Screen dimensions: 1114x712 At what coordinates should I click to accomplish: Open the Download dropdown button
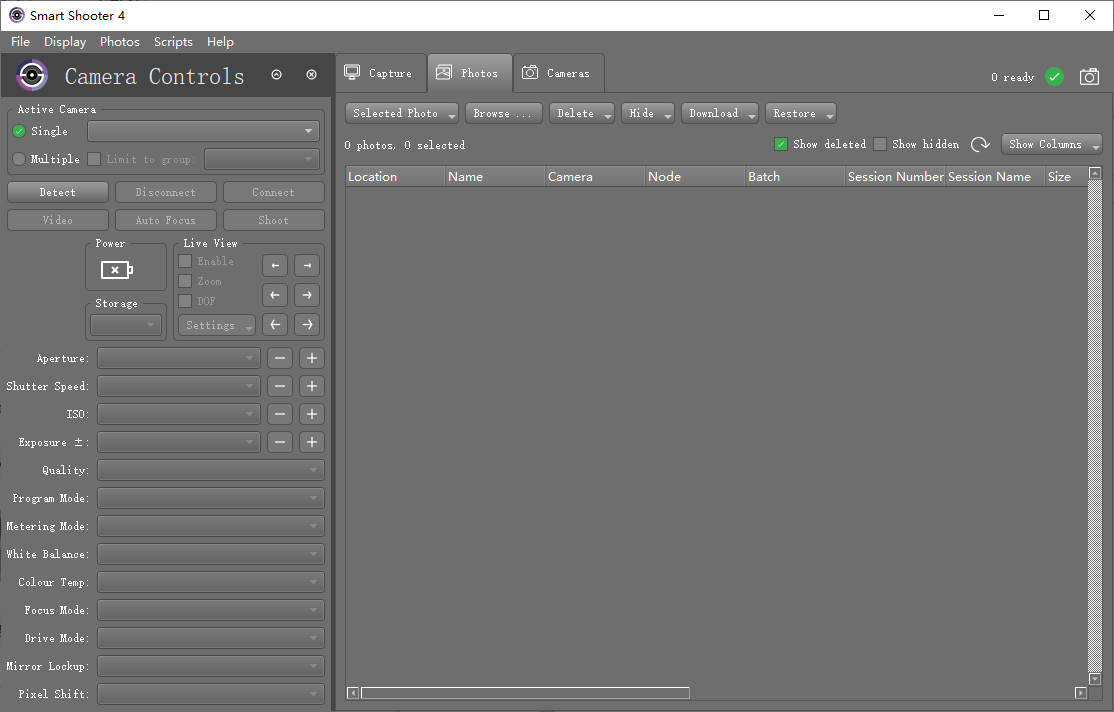click(x=720, y=113)
